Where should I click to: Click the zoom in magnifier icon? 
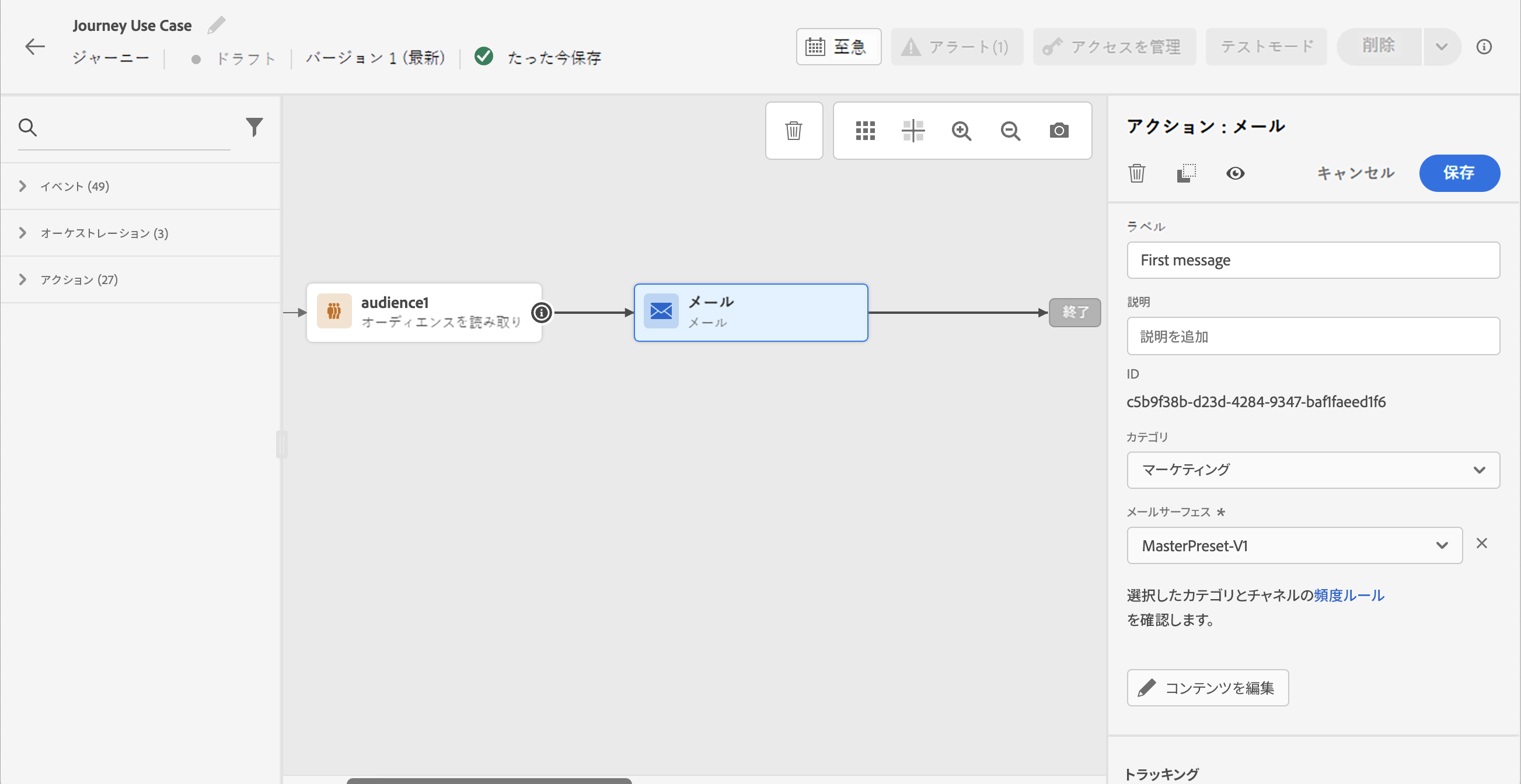[x=961, y=130]
